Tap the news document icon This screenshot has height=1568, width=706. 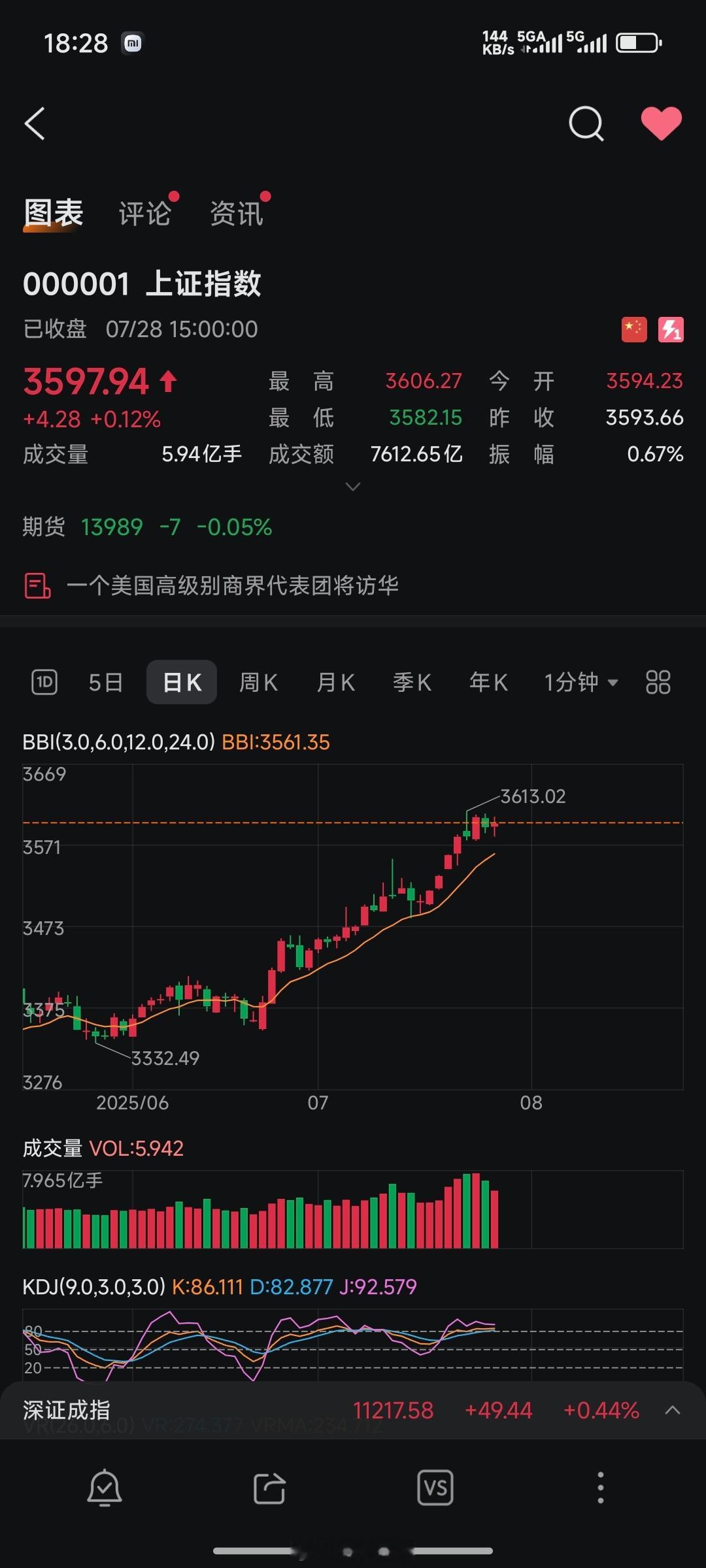(37, 585)
